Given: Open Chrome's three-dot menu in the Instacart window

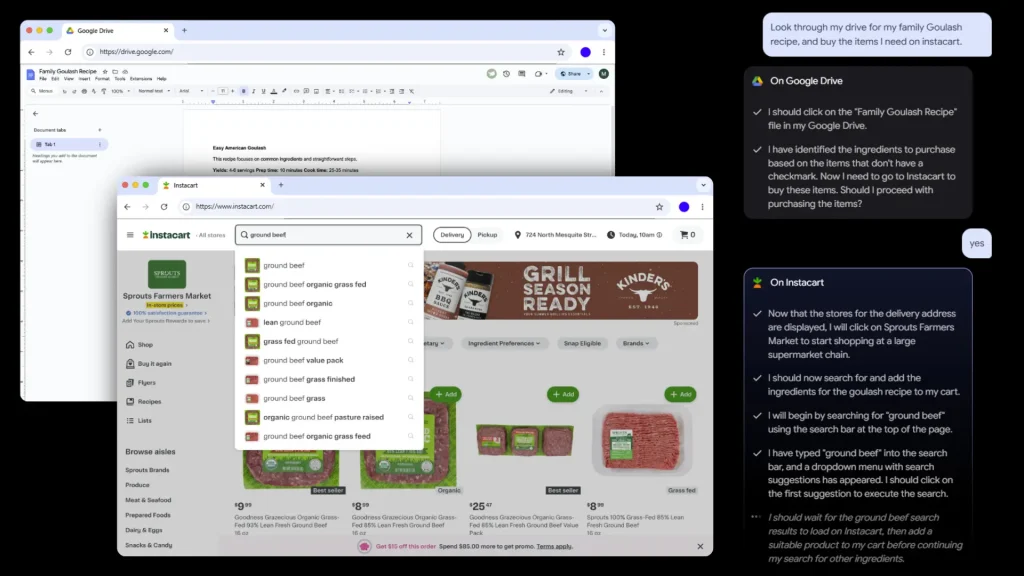Looking at the screenshot, I should point(703,207).
